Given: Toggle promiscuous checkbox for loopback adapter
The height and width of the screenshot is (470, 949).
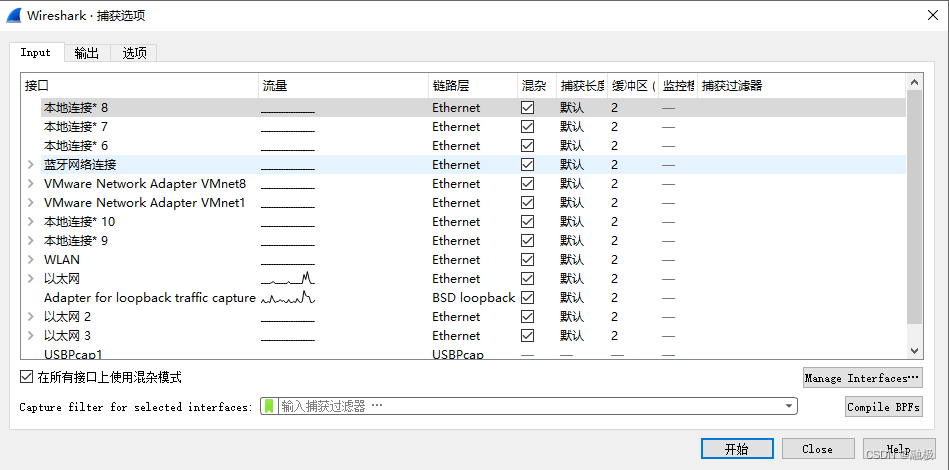Looking at the screenshot, I should pos(528,298).
